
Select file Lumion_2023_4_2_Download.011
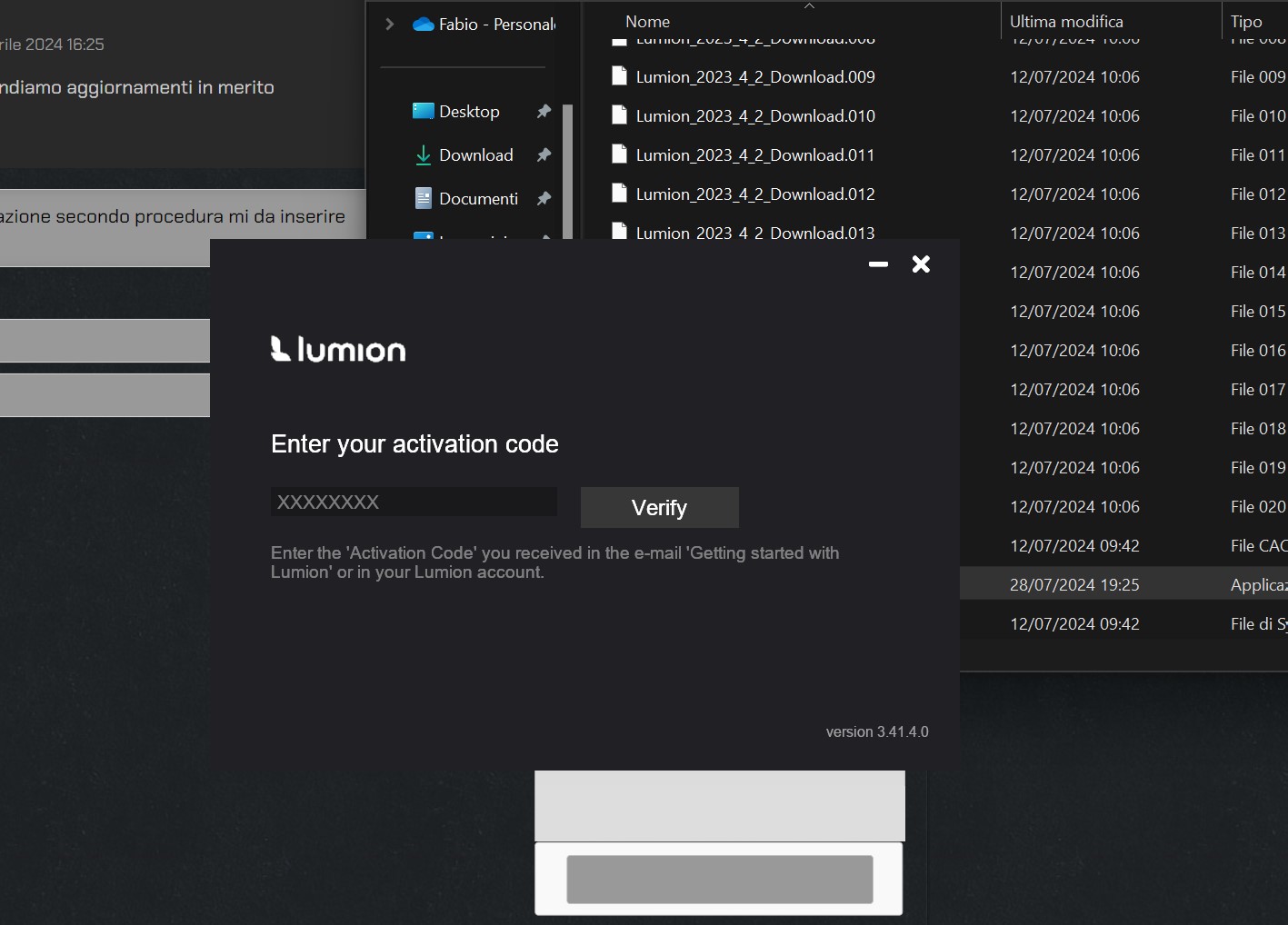coord(755,155)
